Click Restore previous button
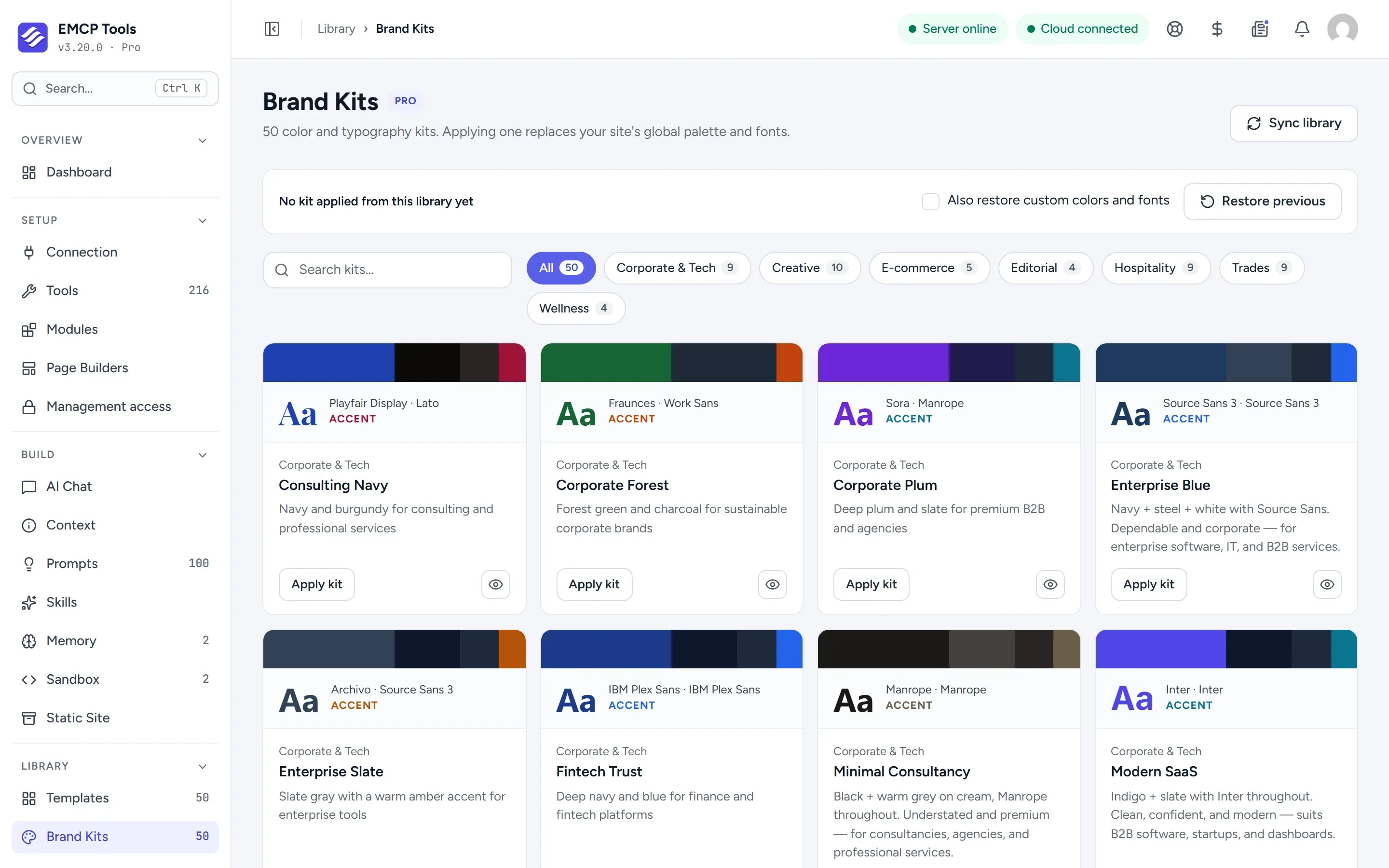This screenshot has width=1389, height=868. [x=1262, y=202]
